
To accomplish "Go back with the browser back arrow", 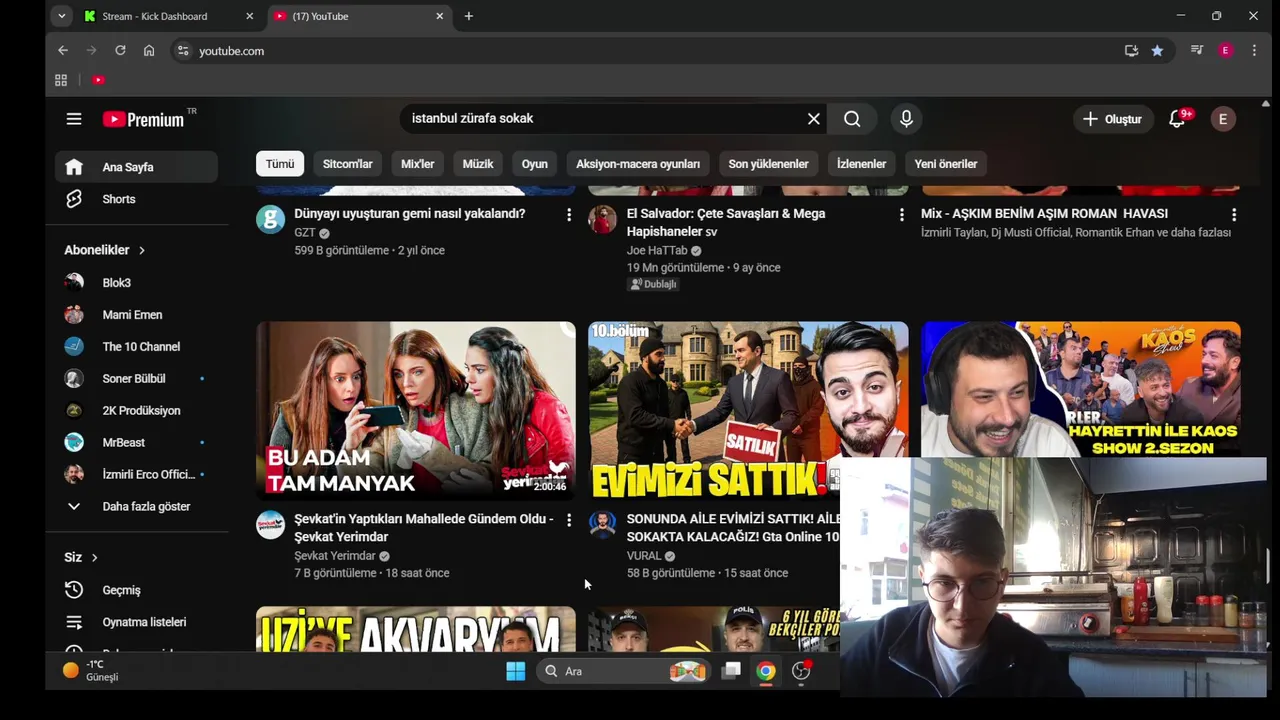I will [x=63, y=50].
